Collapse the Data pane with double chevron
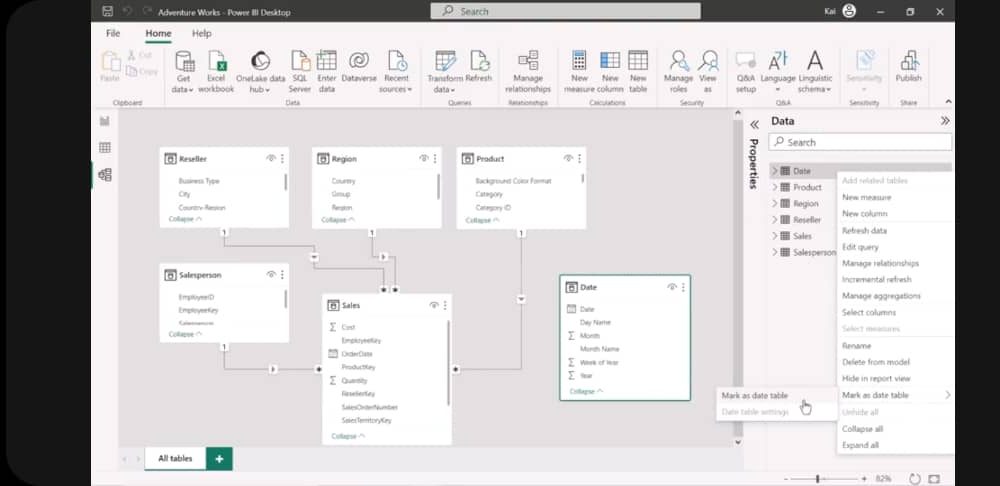The image size is (1000, 486). tap(945, 121)
